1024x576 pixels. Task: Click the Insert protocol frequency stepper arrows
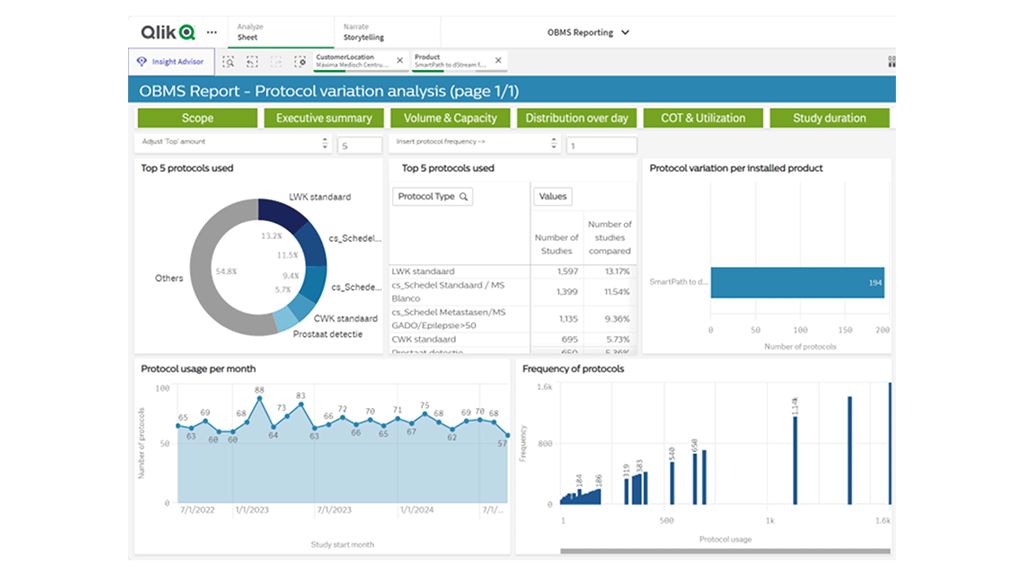point(554,143)
